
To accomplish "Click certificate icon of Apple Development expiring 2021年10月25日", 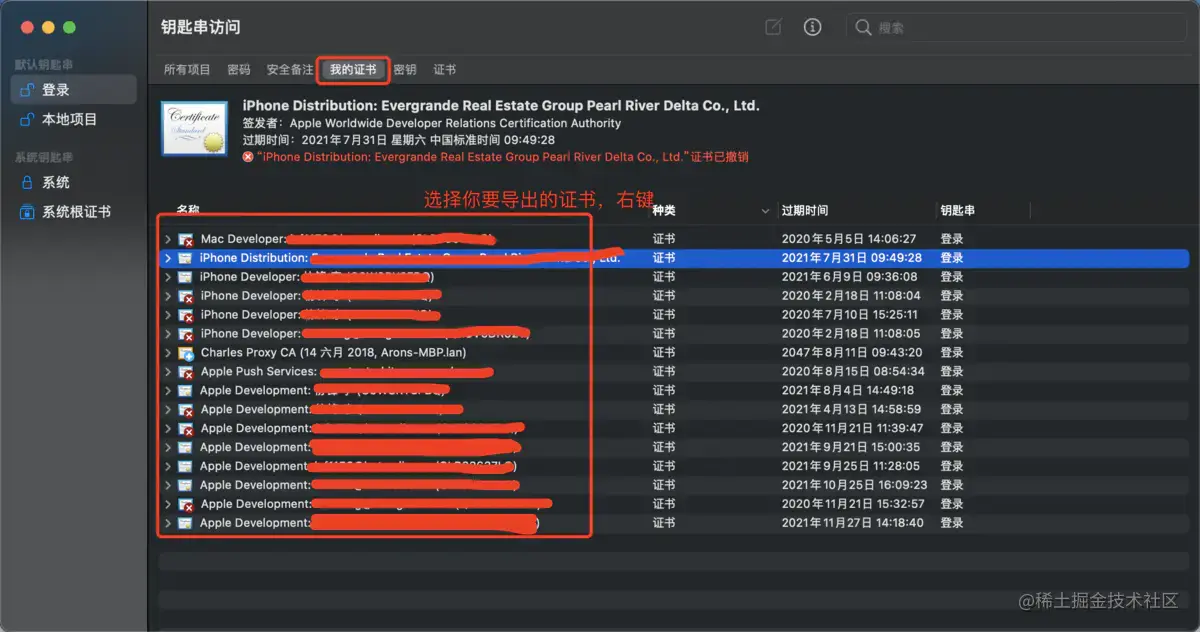I will click(185, 486).
